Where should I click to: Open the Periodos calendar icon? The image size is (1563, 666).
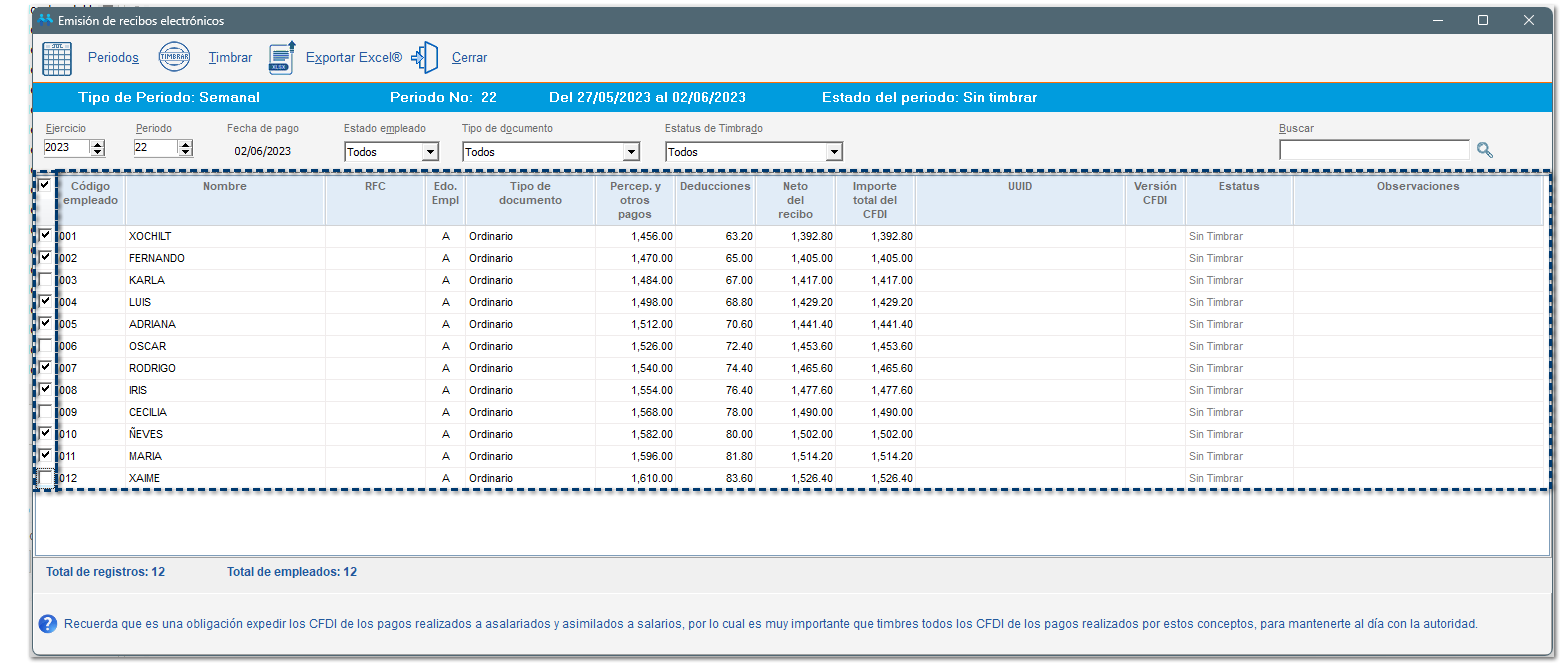point(56,58)
